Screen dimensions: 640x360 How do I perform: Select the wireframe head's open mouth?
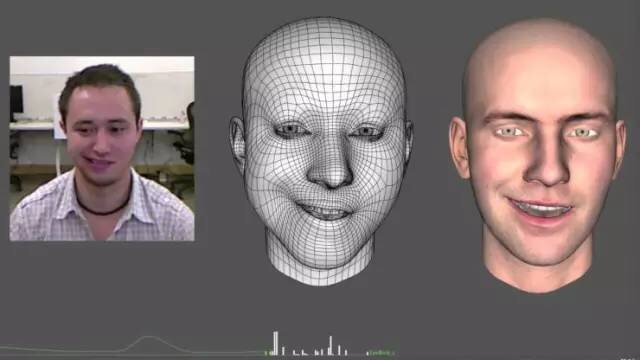coord(324,211)
